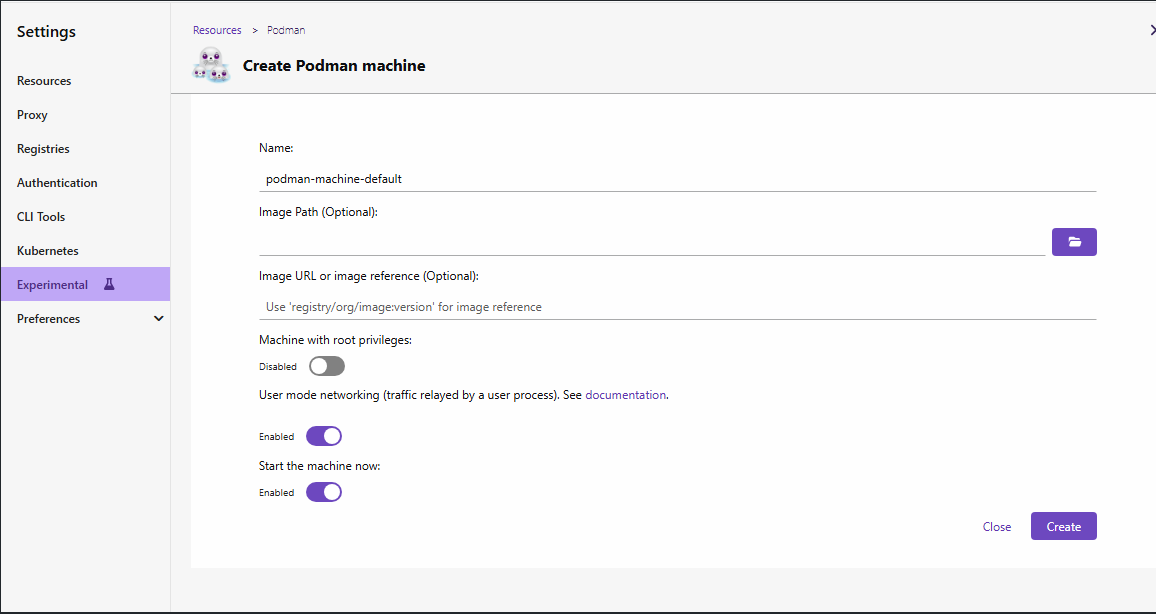The image size is (1156, 614).
Task: Click the folder browse icon button
Action: click(x=1074, y=242)
